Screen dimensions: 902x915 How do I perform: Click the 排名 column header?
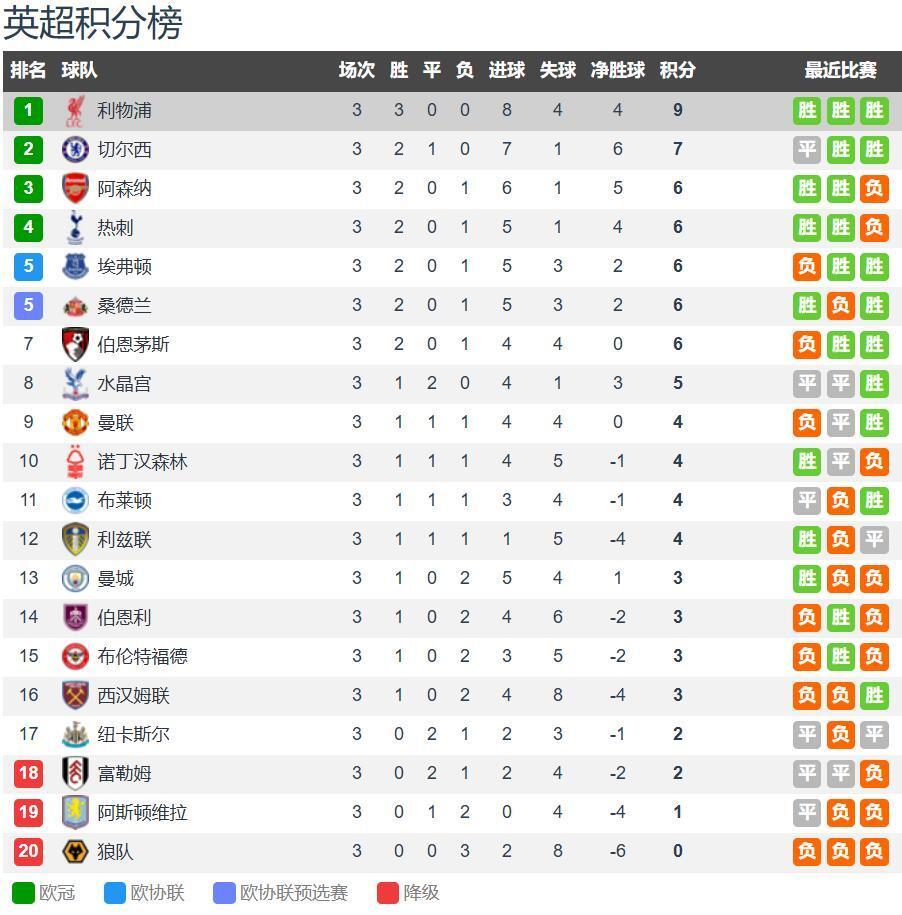click(28, 70)
